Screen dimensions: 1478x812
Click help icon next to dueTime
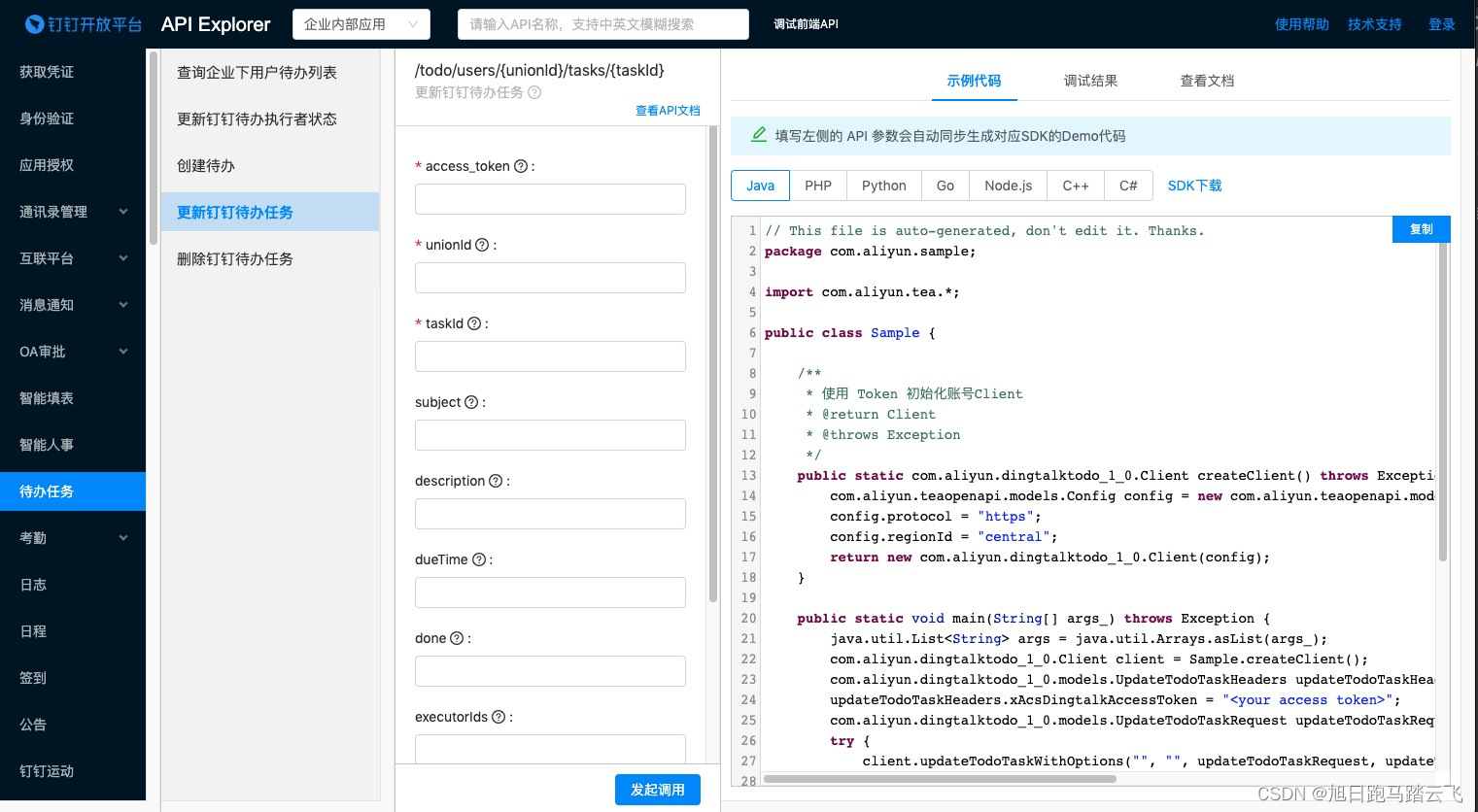point(478,559)
